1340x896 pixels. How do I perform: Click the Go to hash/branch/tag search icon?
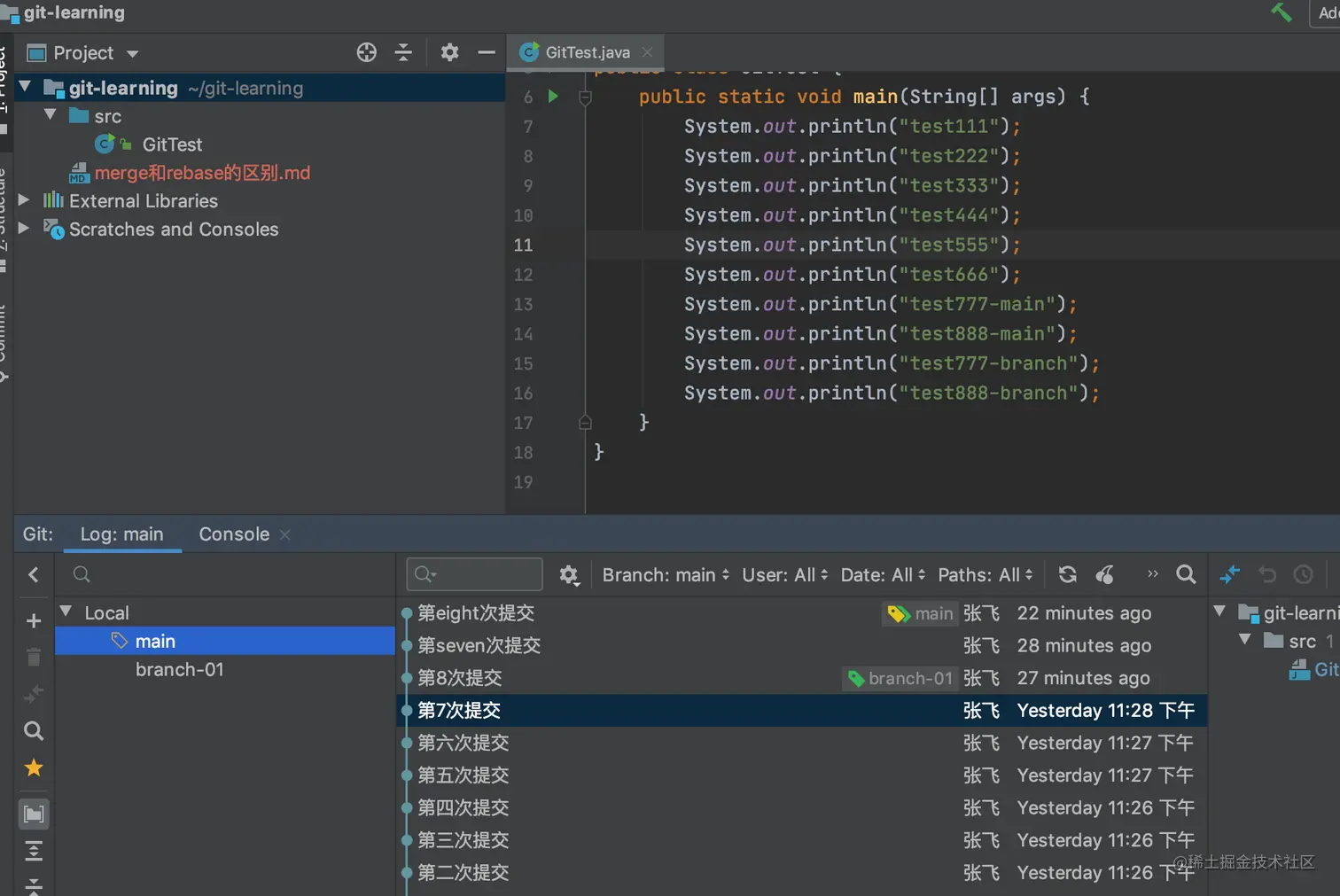coord(1186,574)
